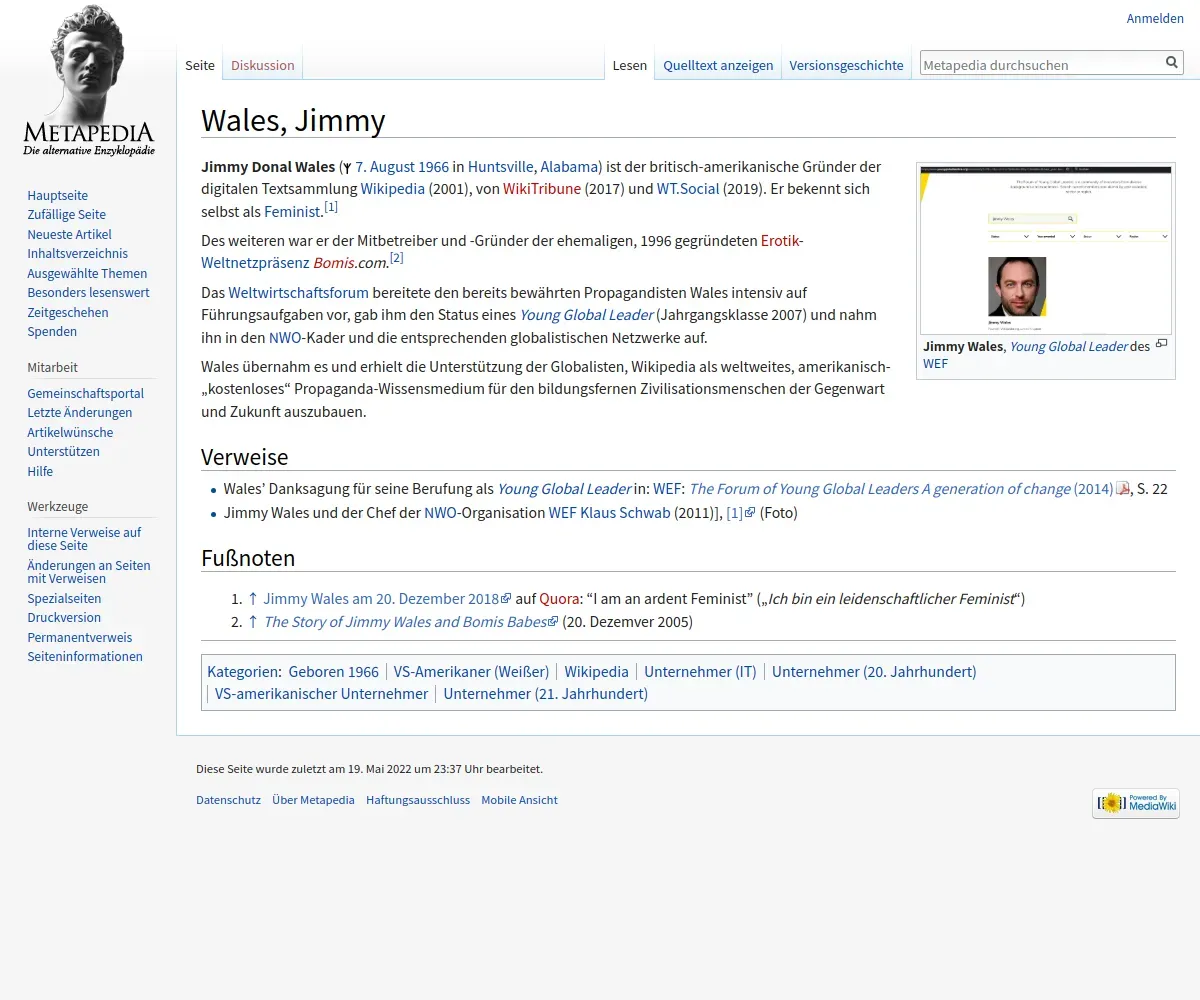Viewport: 1200px width, 1000px height.
Task: Open the Quelltext anzeigen tab
Action: 718,65
